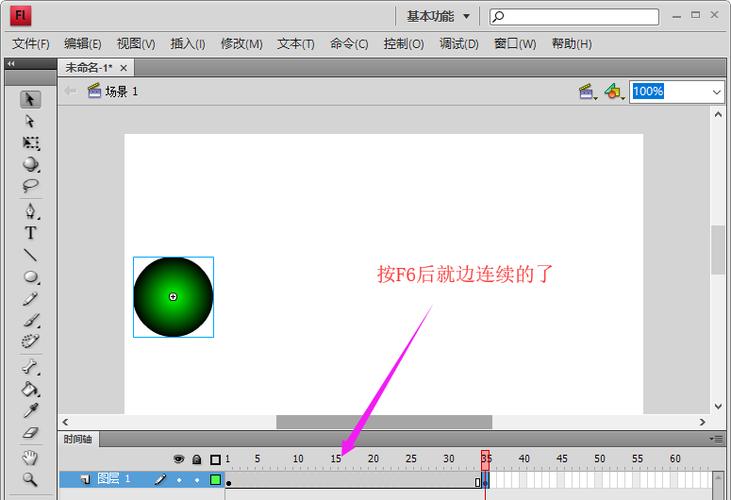
Task: Open the Edit Symbols dropdown
Action: [x=614, y=91]
